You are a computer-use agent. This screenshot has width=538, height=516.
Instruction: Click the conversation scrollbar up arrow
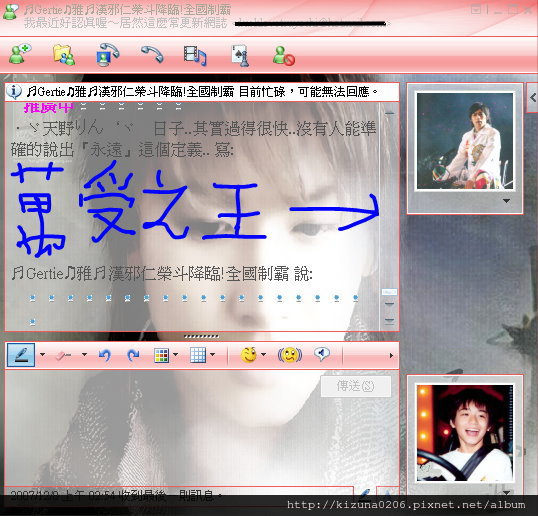click(389, 112)
